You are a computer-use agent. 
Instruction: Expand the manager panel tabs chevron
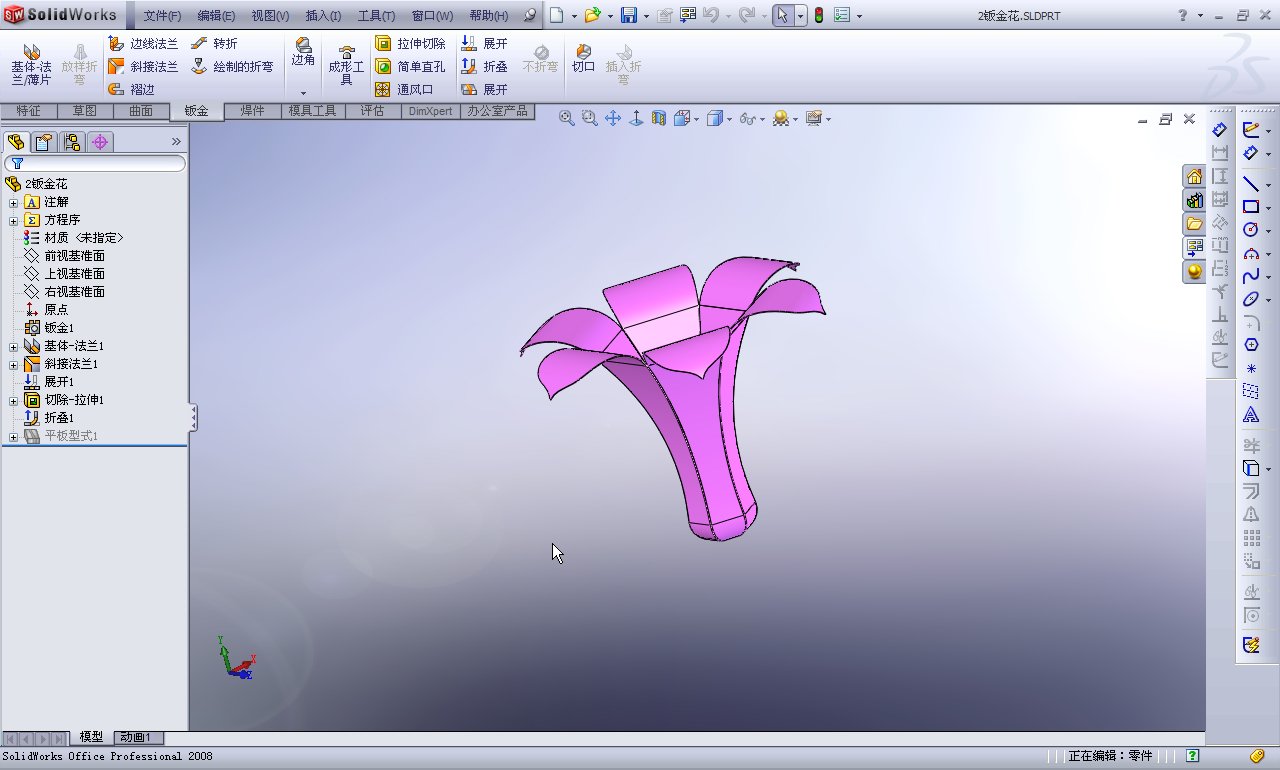pos(177,142)
